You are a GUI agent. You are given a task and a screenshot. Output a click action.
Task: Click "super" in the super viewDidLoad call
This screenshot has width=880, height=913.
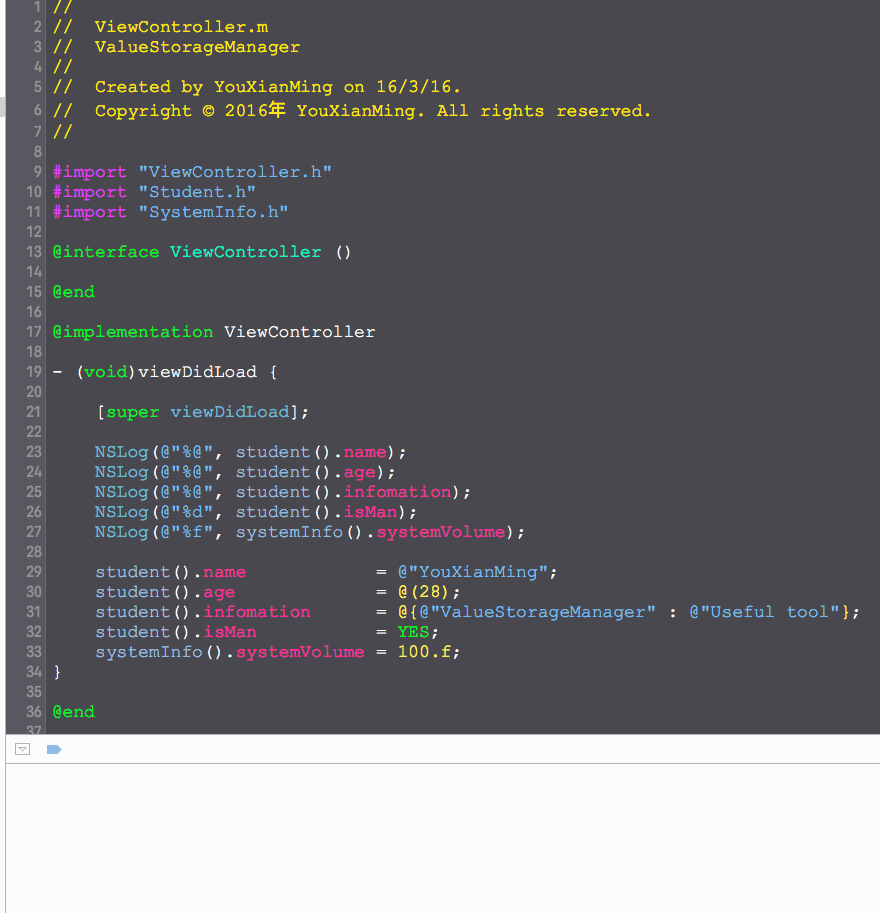133,412
